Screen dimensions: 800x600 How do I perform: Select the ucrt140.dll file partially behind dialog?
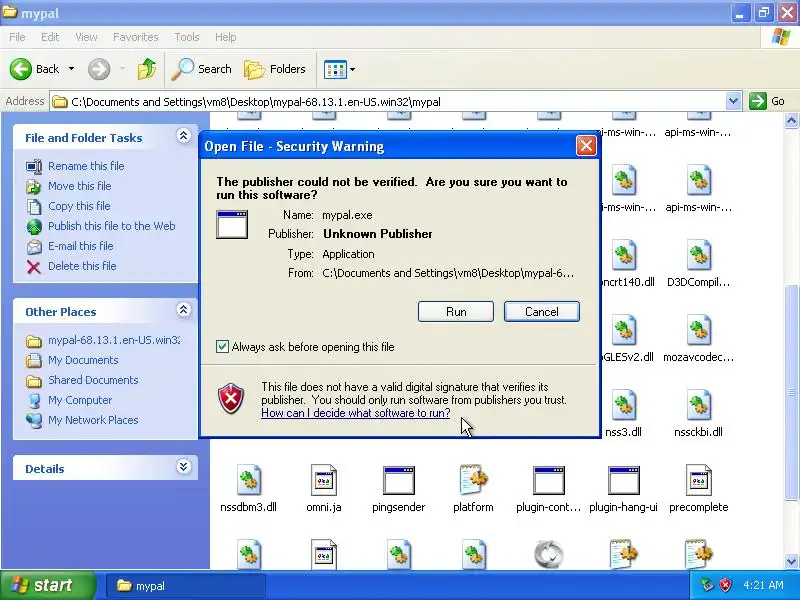tap(623, 255)
